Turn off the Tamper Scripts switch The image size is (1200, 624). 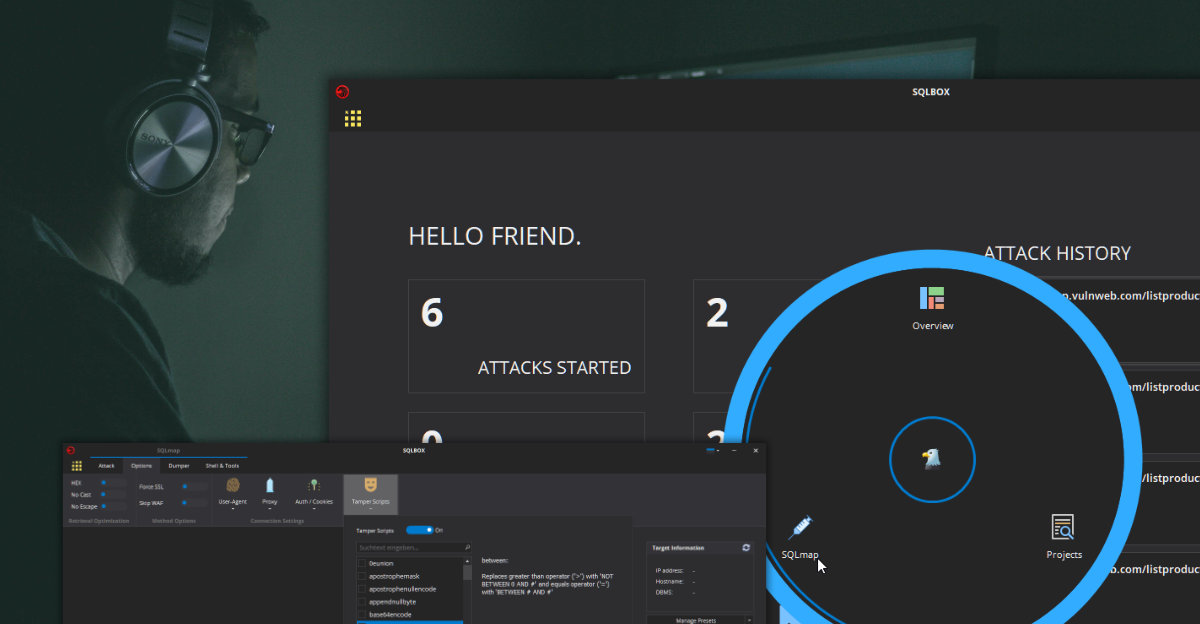click(x=420, y=530)
